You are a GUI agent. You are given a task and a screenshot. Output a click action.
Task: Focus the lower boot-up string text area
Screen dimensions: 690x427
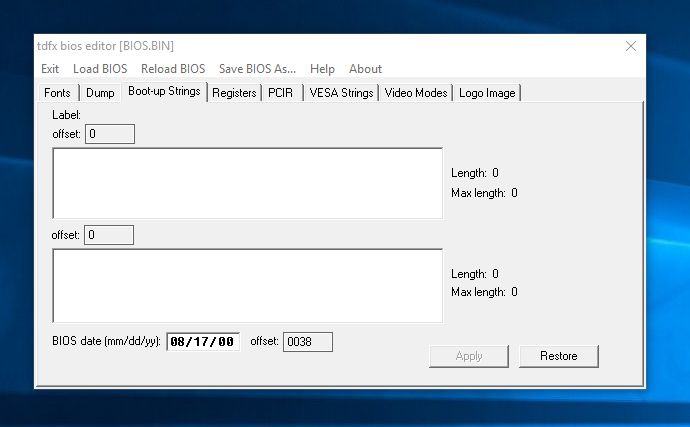coord(248,286)
